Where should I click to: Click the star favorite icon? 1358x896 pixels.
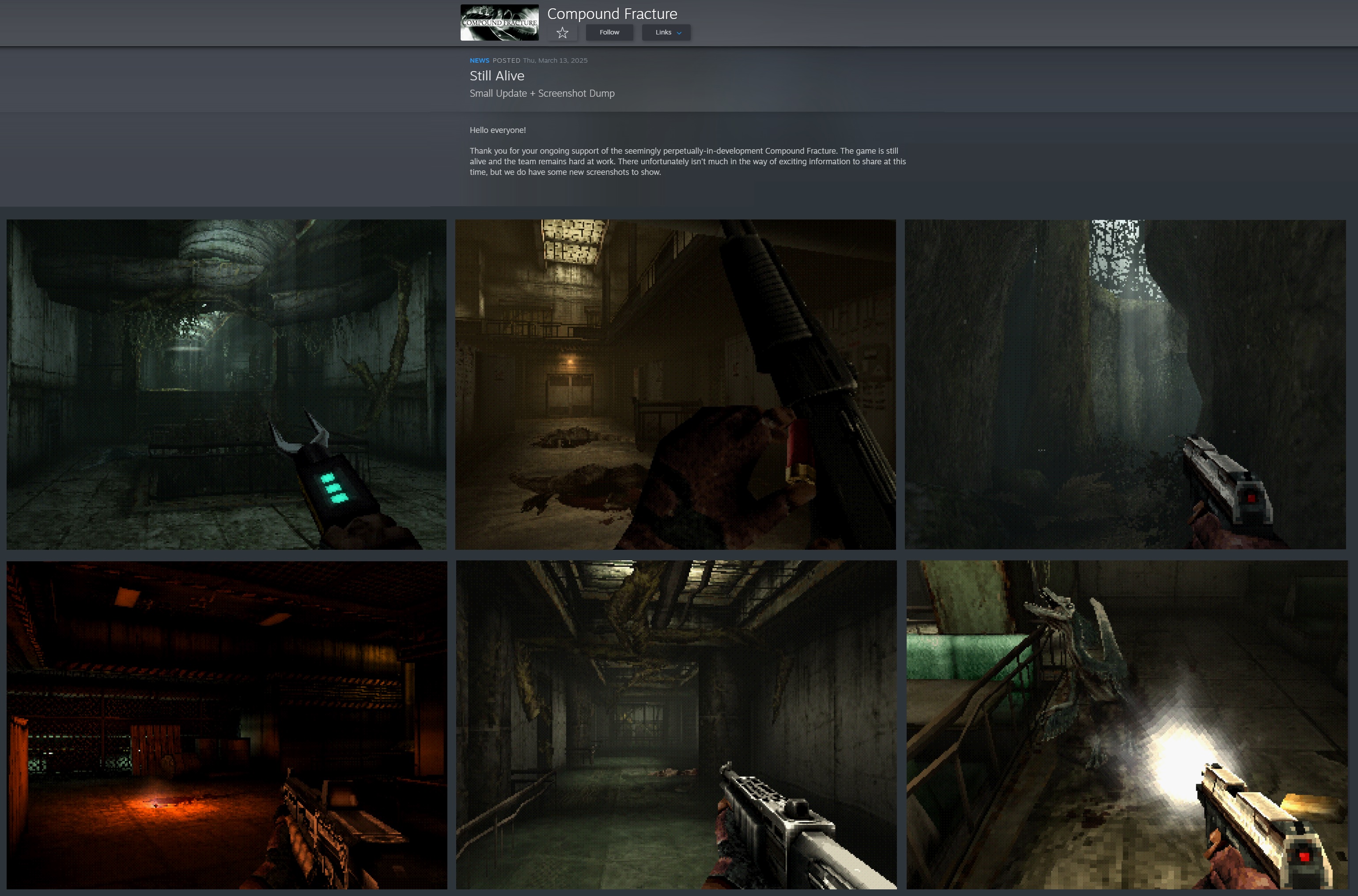tap(562, 33)
